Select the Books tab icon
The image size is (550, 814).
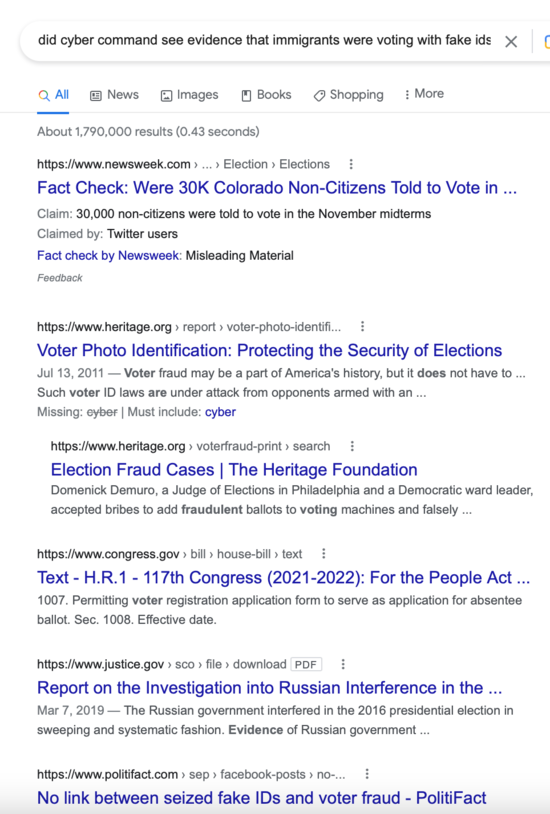coord(246,96)
